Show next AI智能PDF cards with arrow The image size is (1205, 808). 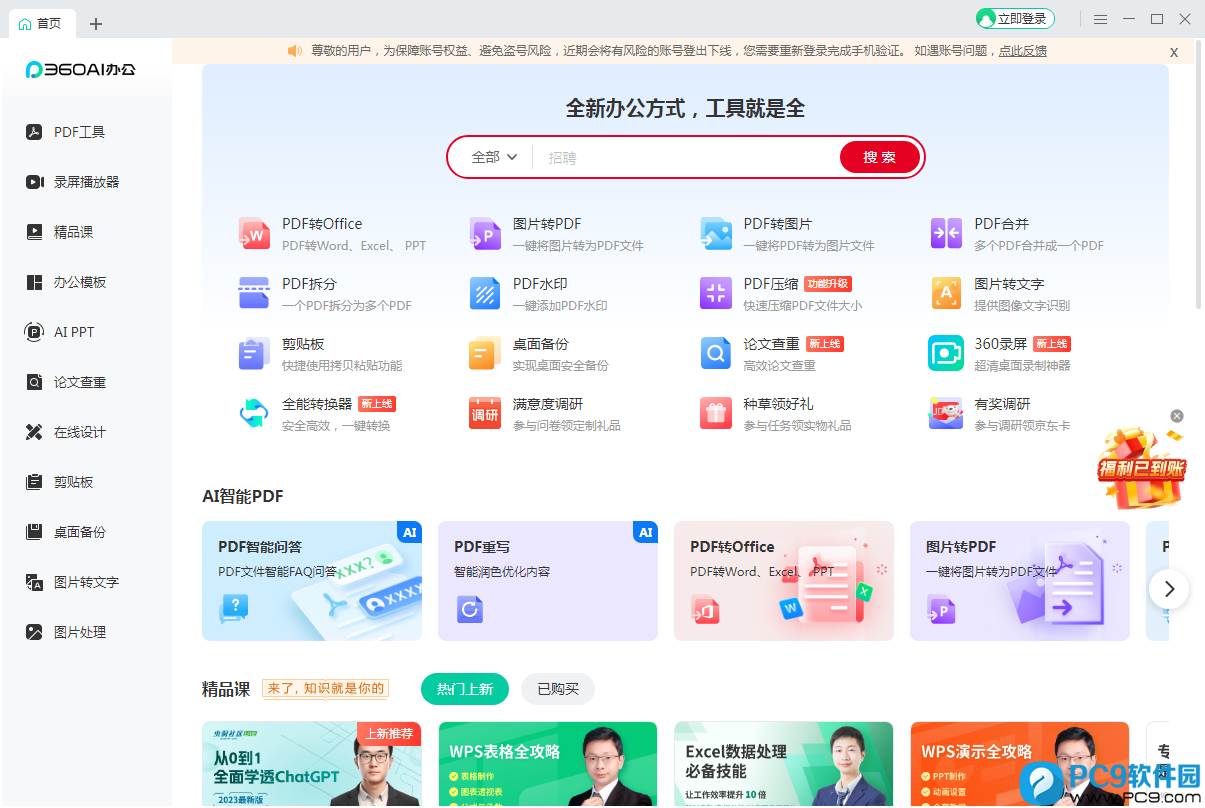[x=1169, y=589]
